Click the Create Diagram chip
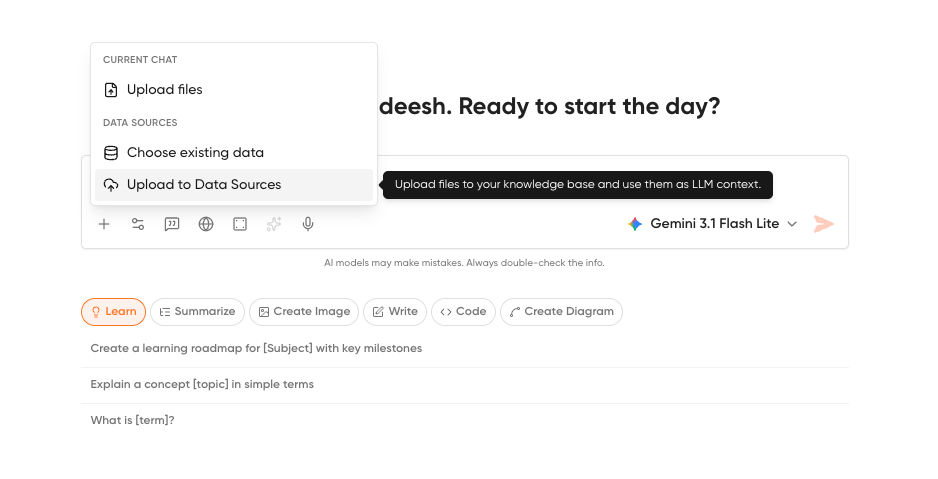938x479 pixels. pos(561,312)
